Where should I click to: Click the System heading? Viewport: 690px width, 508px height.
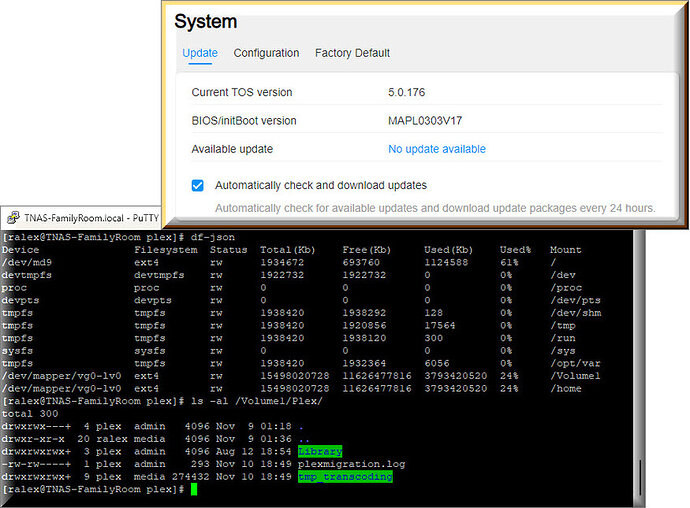(206, 22)
